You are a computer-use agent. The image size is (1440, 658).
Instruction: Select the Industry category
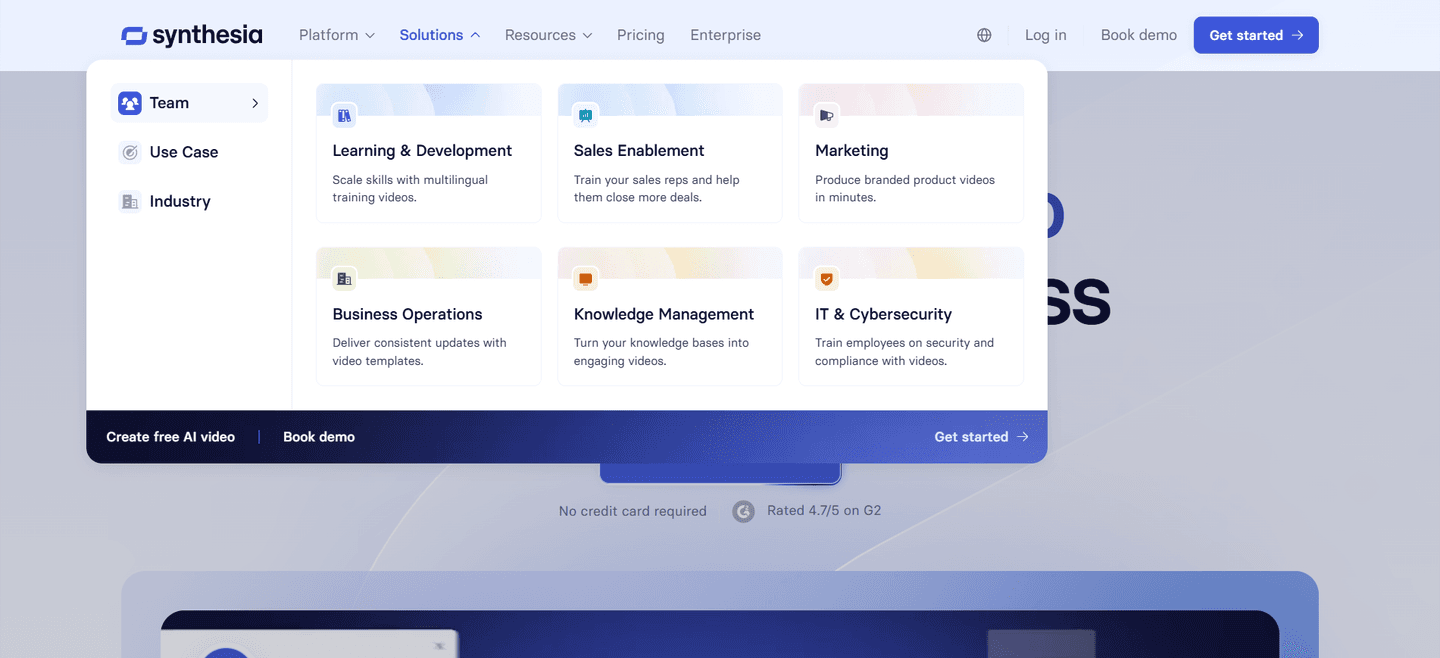(x=189, y=201)
